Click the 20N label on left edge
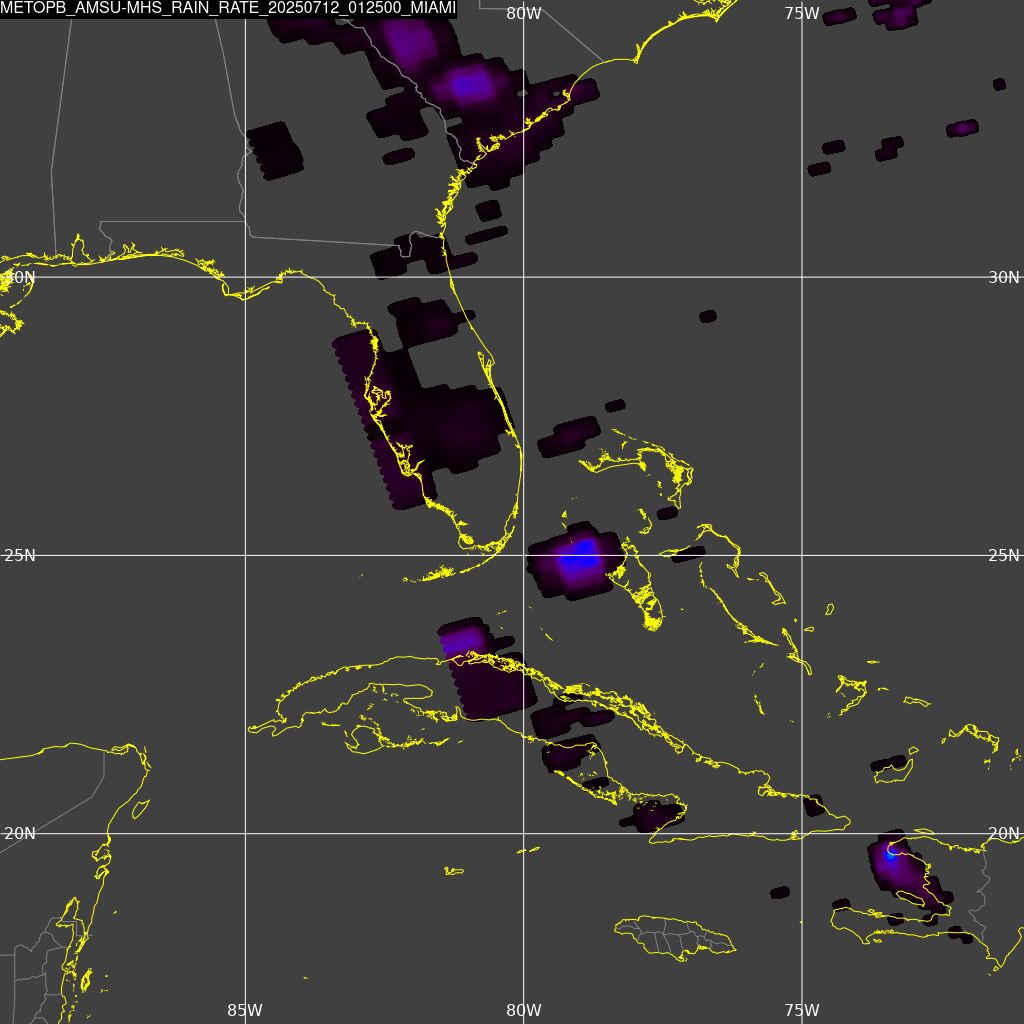Image resolution: width=1024 pixels, height=1024 pixels. pyautogui.click(x=20, y=834)
